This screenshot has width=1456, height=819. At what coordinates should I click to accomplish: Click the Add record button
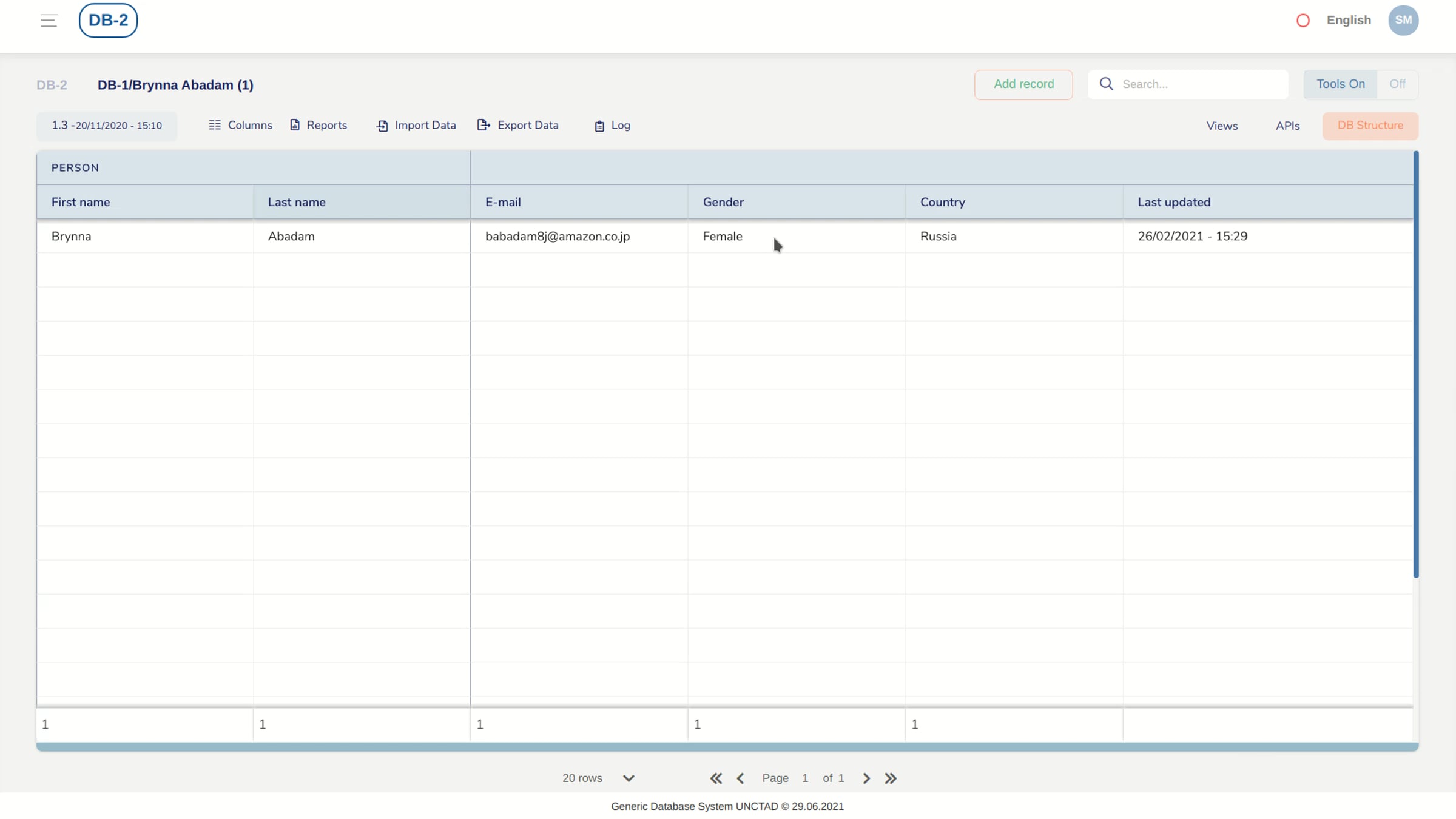(1023, 84)
